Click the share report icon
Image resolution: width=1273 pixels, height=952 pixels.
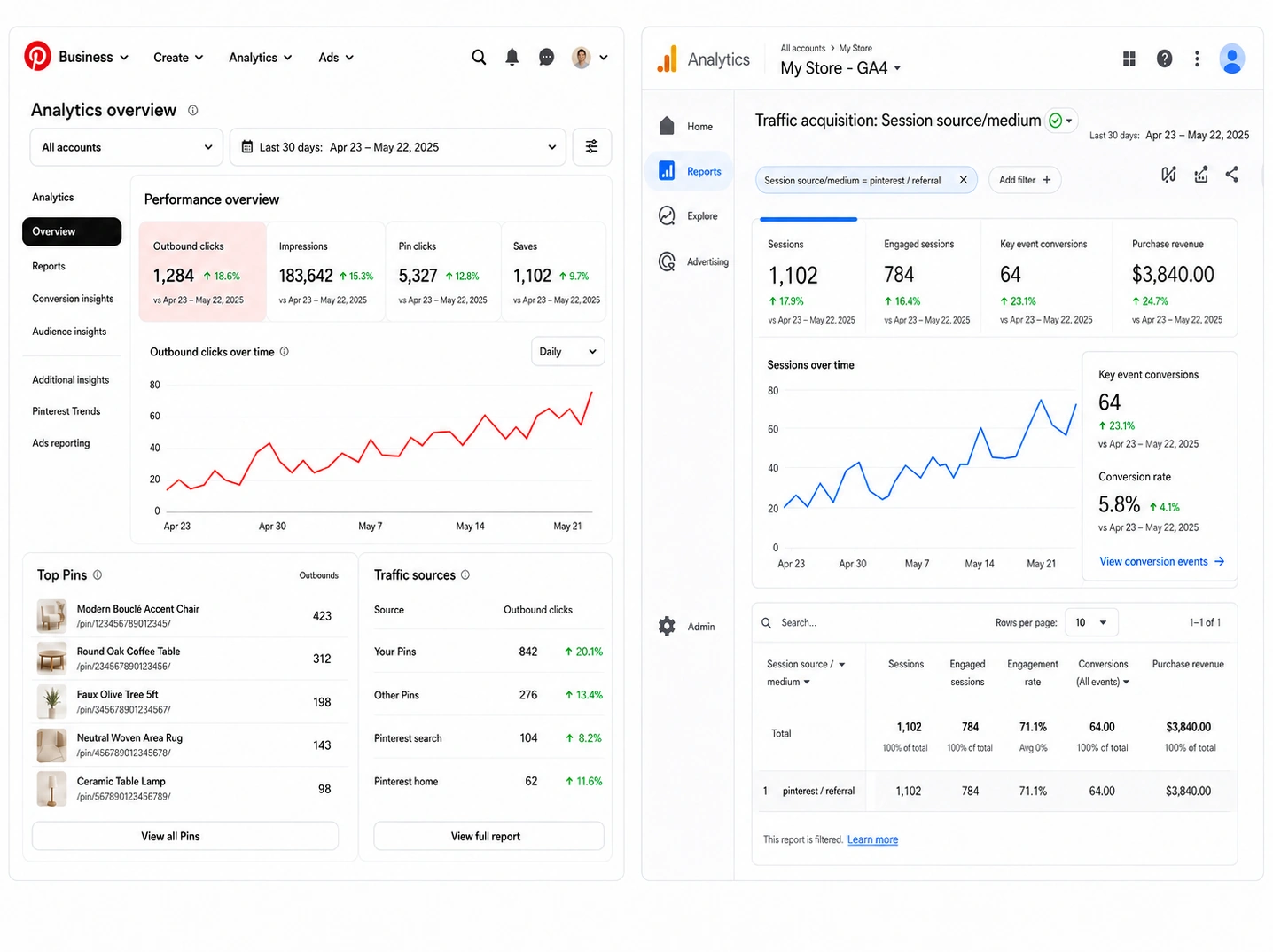1232,175
